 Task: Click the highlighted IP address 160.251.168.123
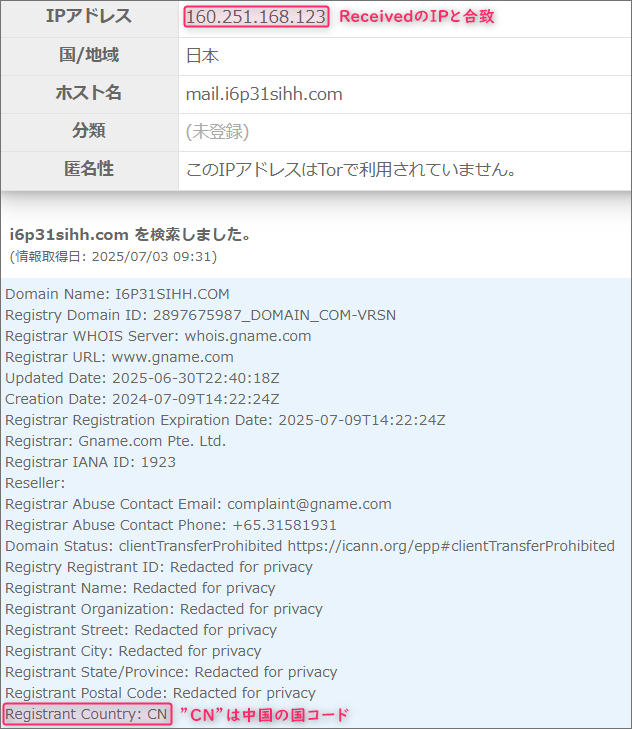[256, 17]
